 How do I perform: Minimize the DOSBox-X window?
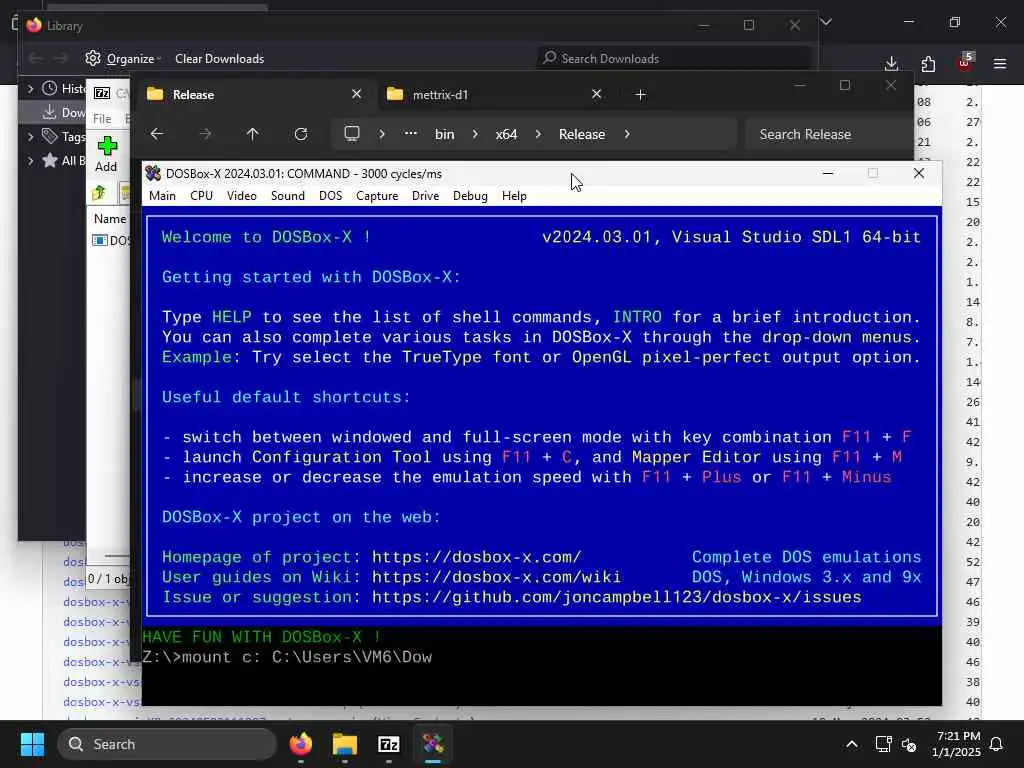click(828, 173)
